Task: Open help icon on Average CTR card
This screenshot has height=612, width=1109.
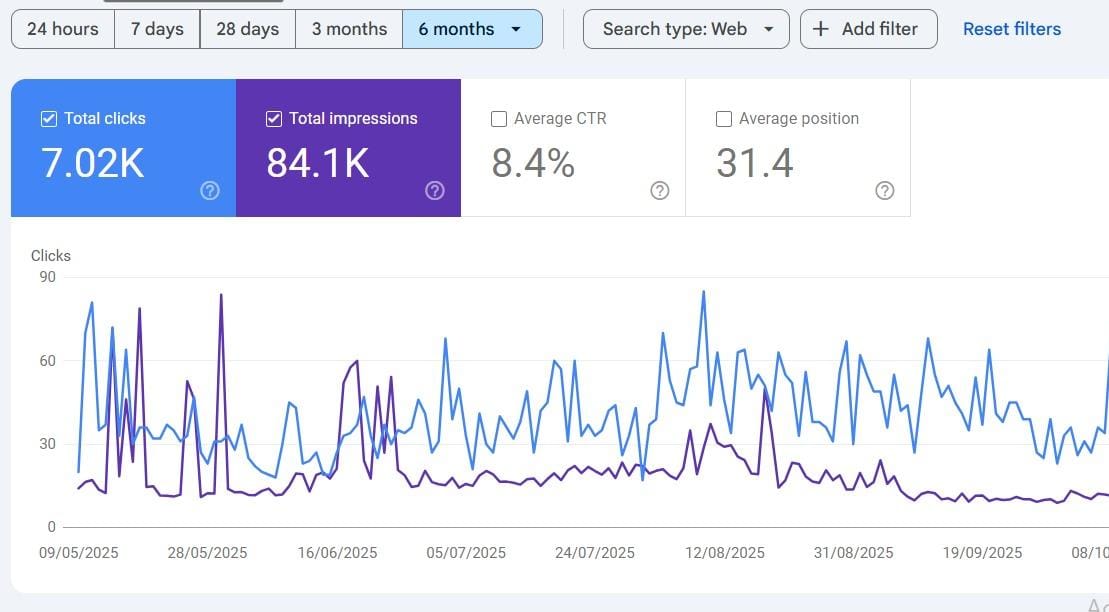Action: [x=660, y=191]
